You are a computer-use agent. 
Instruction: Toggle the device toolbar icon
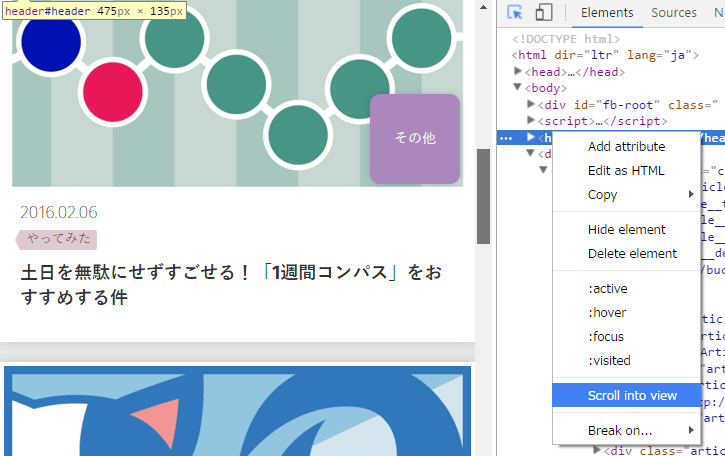[x=544, y=12]
